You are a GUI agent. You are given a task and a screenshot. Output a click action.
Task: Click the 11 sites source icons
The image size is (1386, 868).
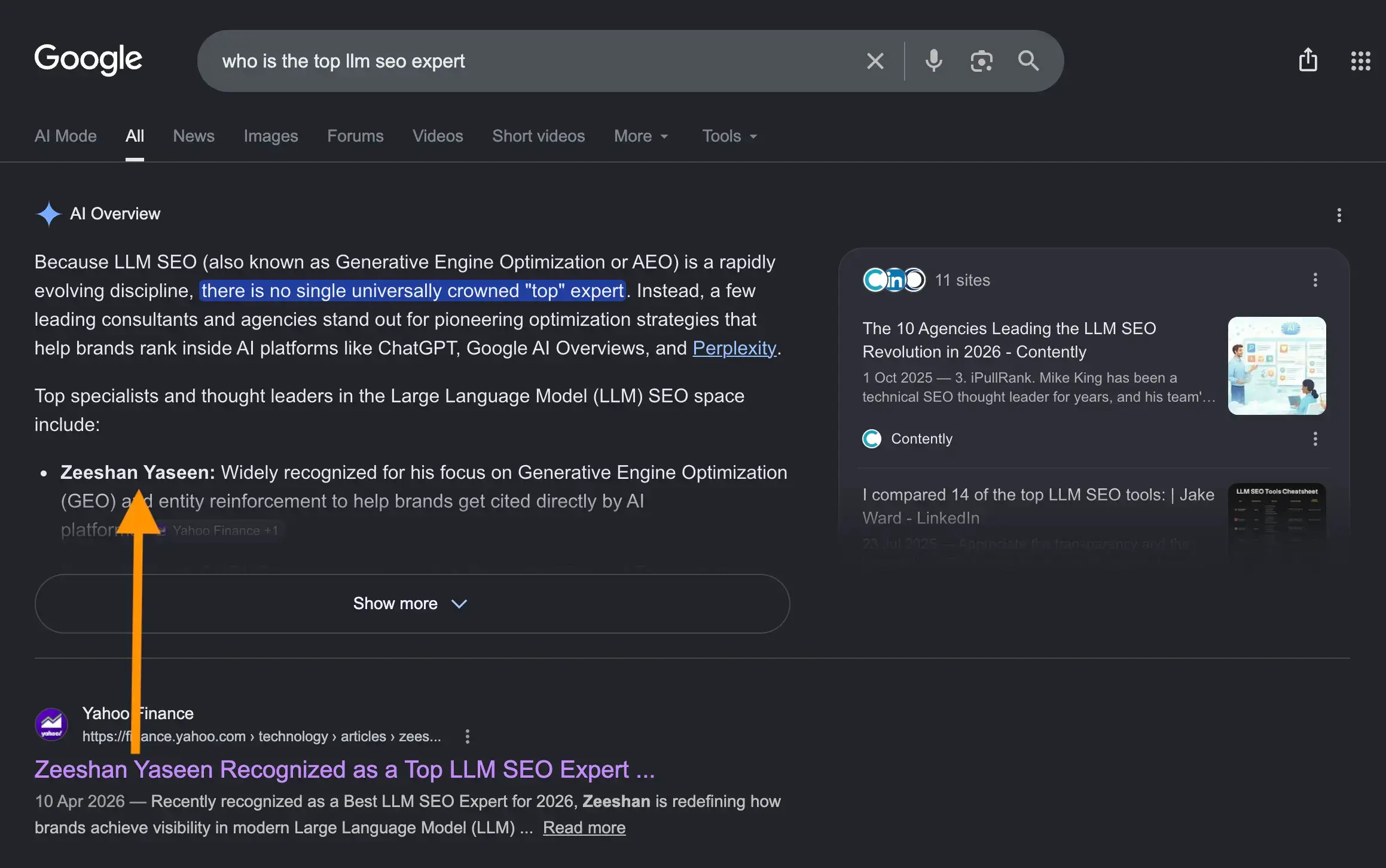coord(894,280)
